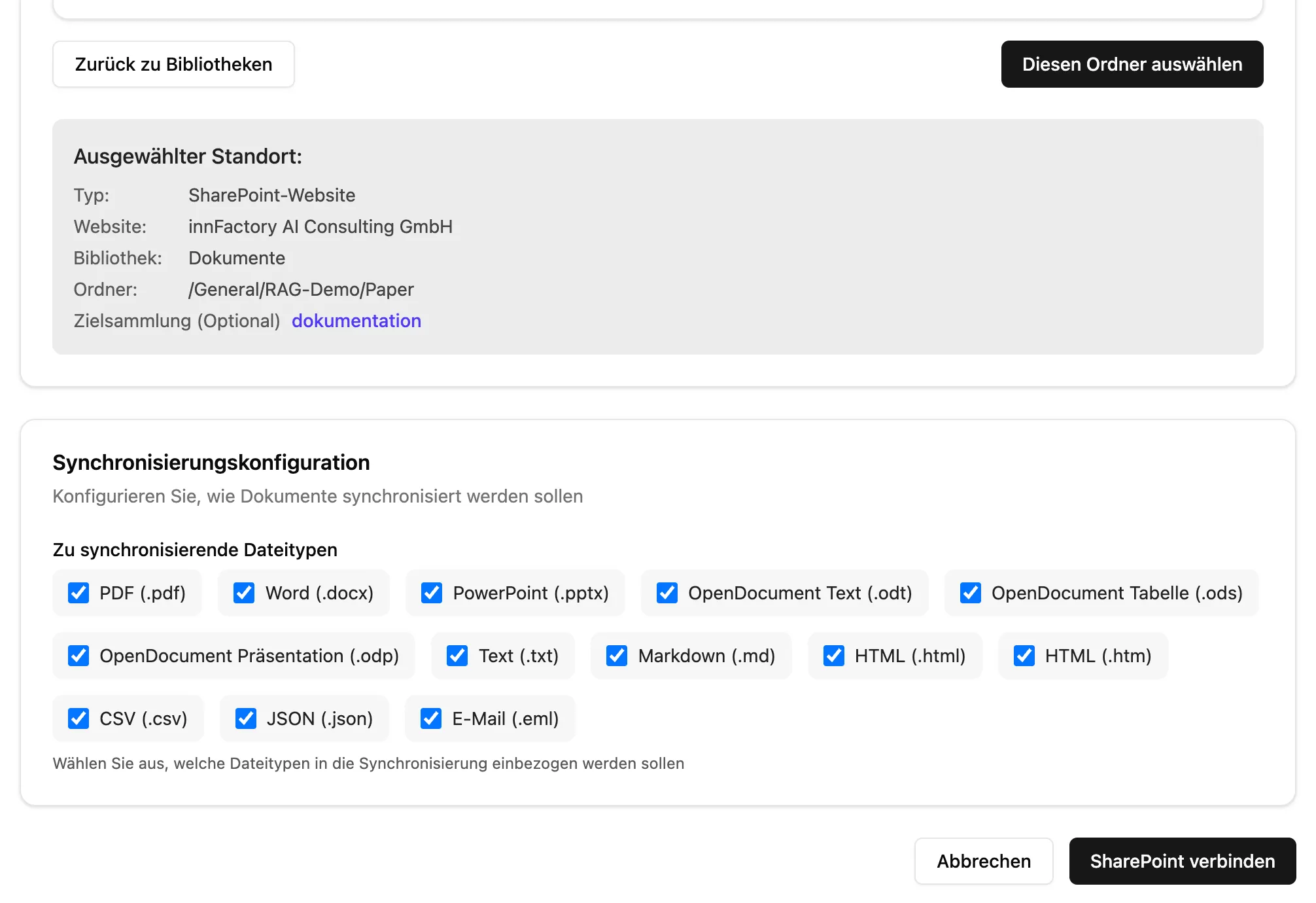Connect with SharePoint verbinden button
The image size is (1316, 903).
coord(1183,861)
